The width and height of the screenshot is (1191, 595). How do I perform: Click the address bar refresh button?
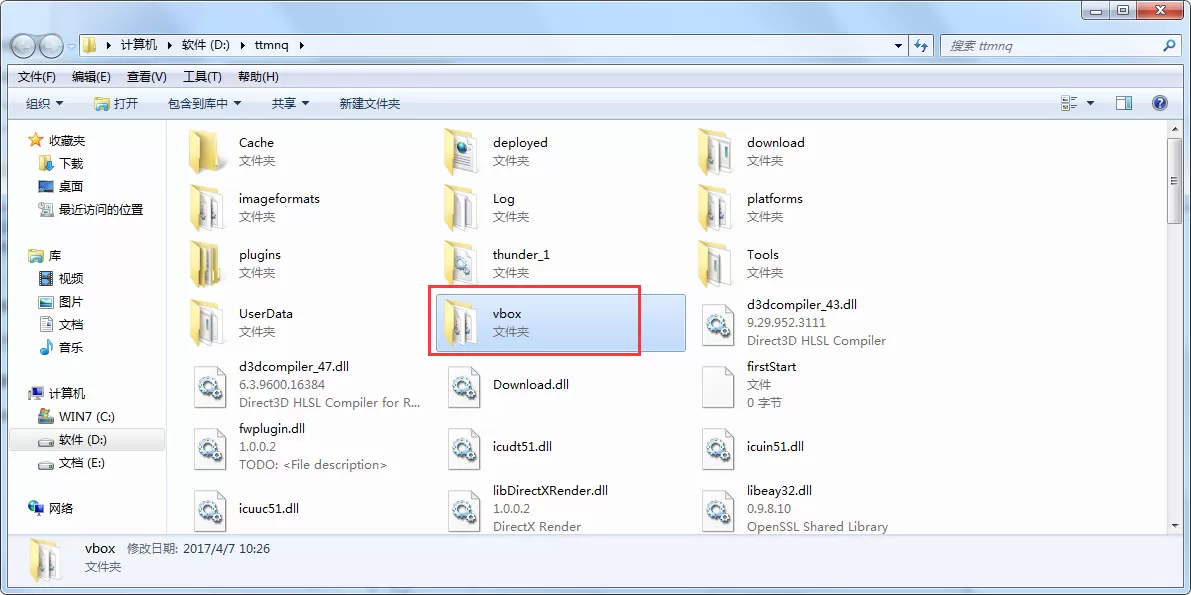[921, 46]
